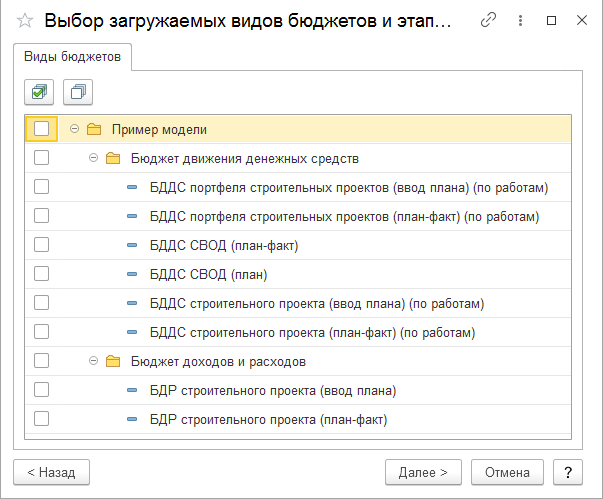The image size is (603, 499).
Task: Click the Бюджет доходов и расходов folder icon
Action: [x=113, y=361]
